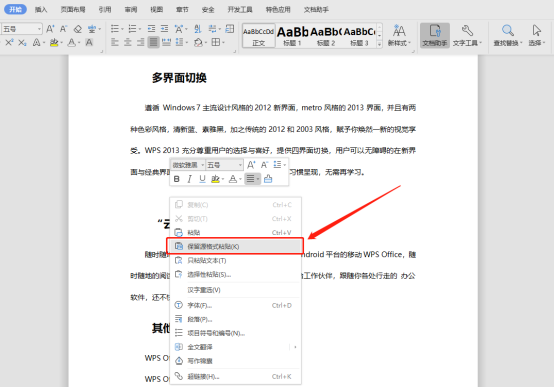Screen dimensions: 554x387
Task: Open the 开始 ribbon tab
Action: (x=15, y=10)
